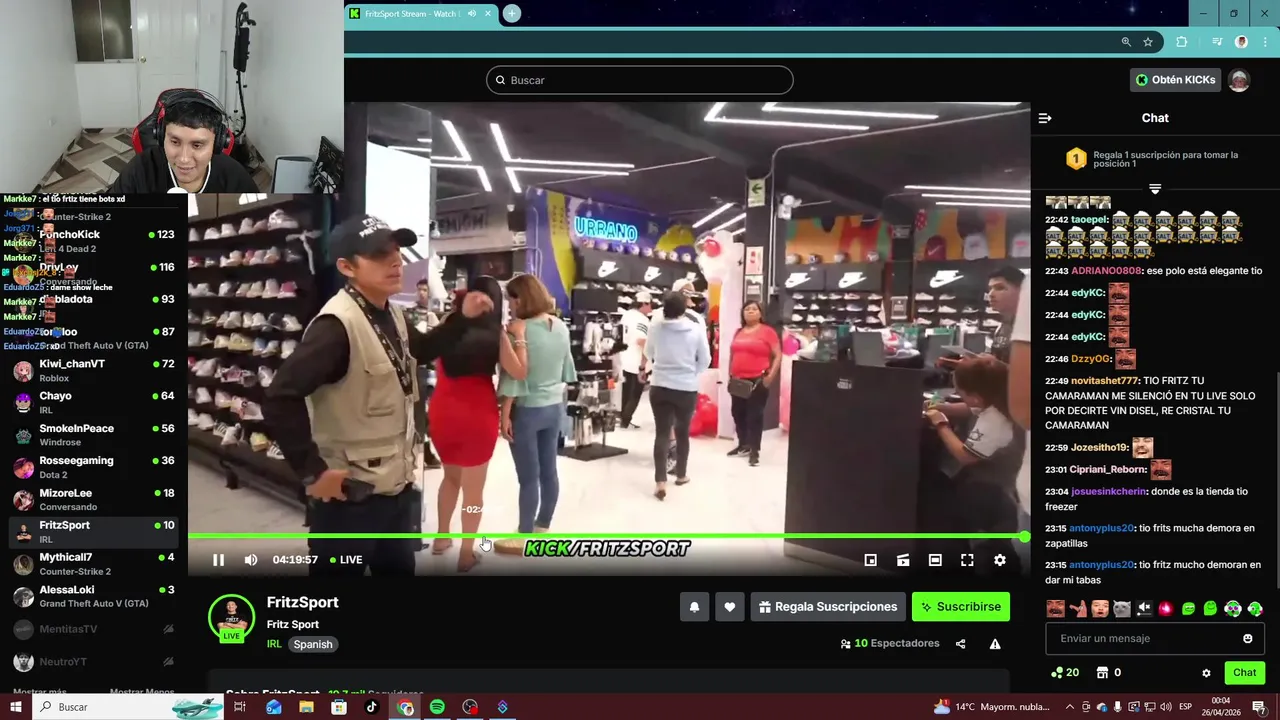Open offline NeutroYT channel

[x=94, y=662]
